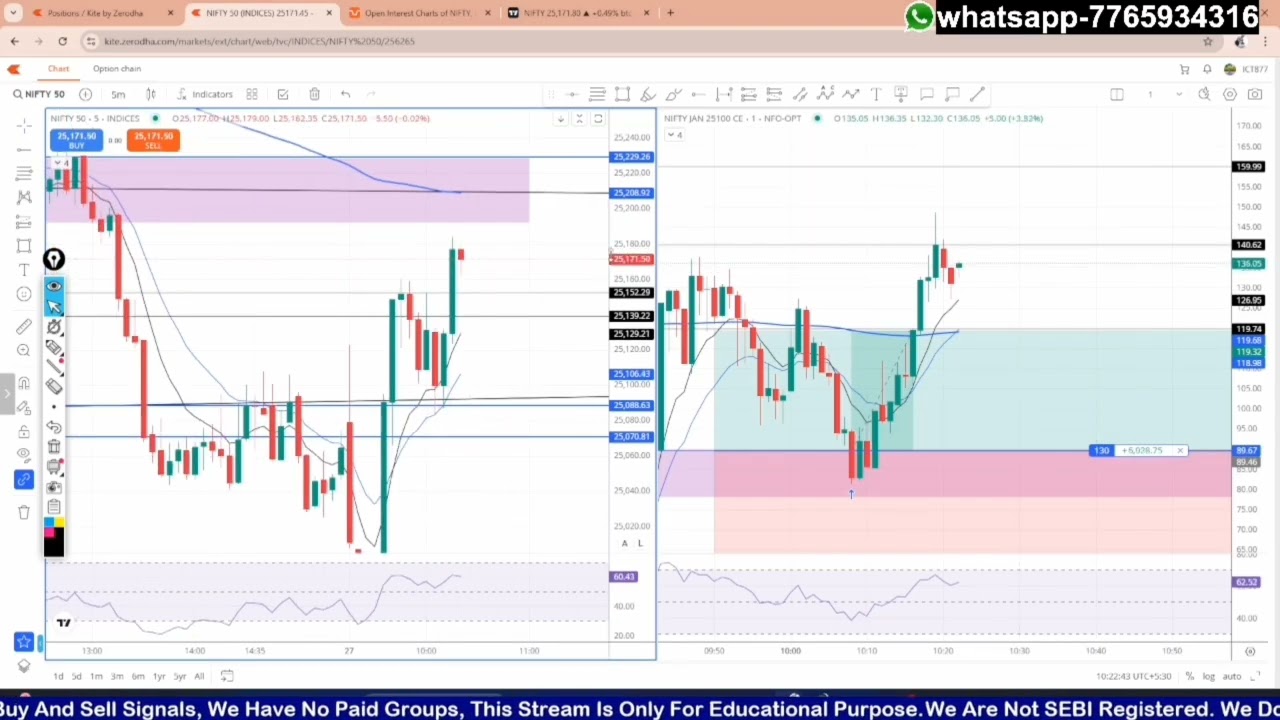Open the NIFTY 50 symbol search

pos(40,94)
